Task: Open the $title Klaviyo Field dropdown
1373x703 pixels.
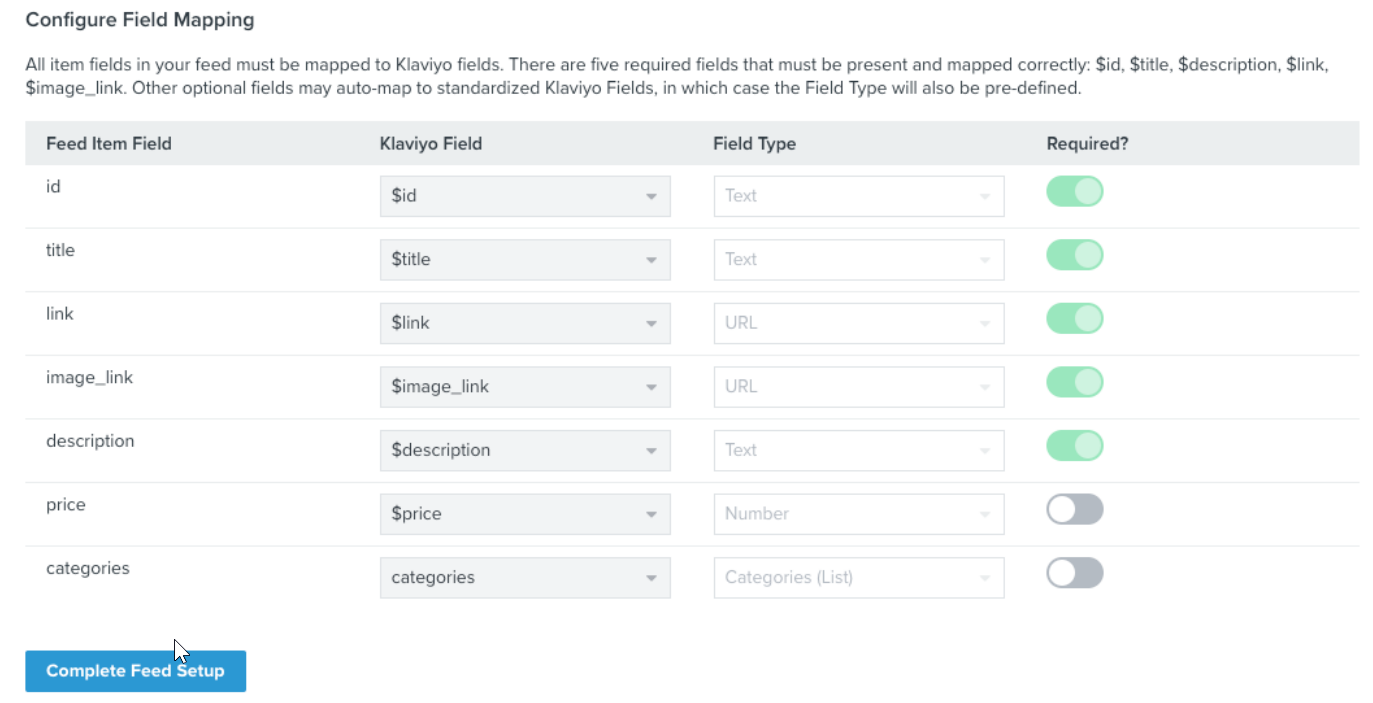Action: 524,260
